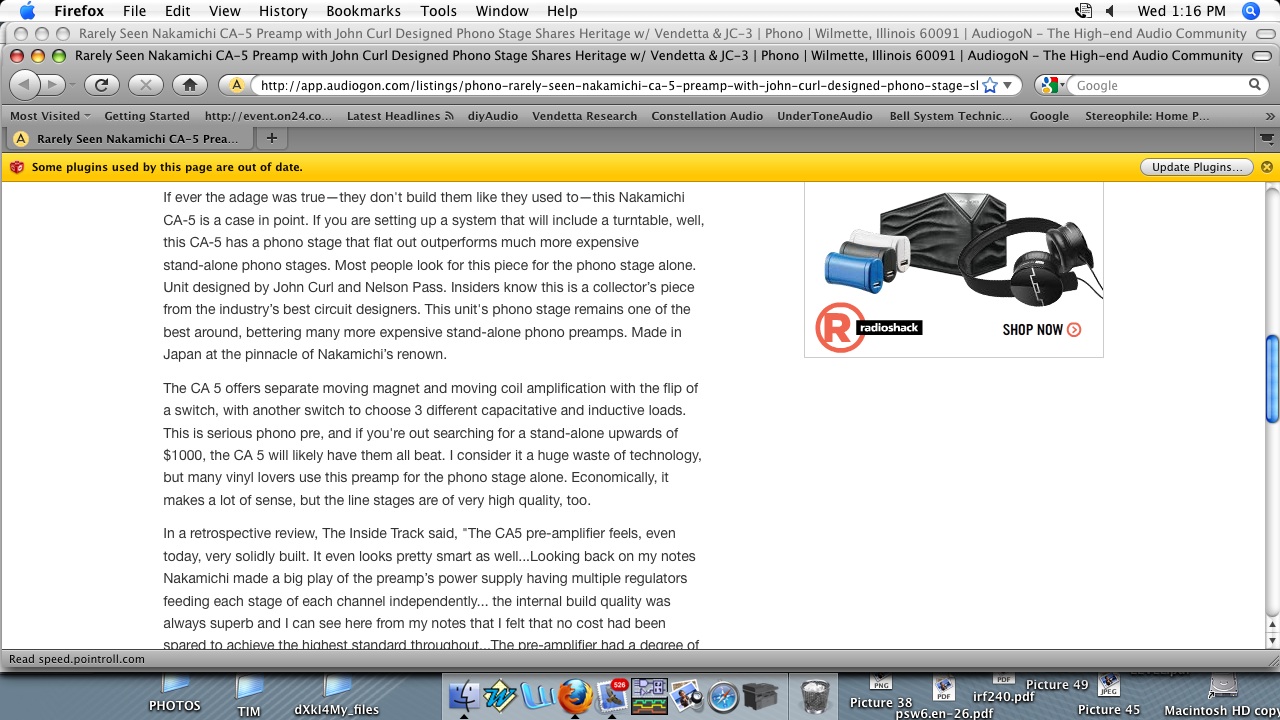The image size is (1280, 720).
Task: Open Mail with 526 badge in Dock
Action: 611,696
